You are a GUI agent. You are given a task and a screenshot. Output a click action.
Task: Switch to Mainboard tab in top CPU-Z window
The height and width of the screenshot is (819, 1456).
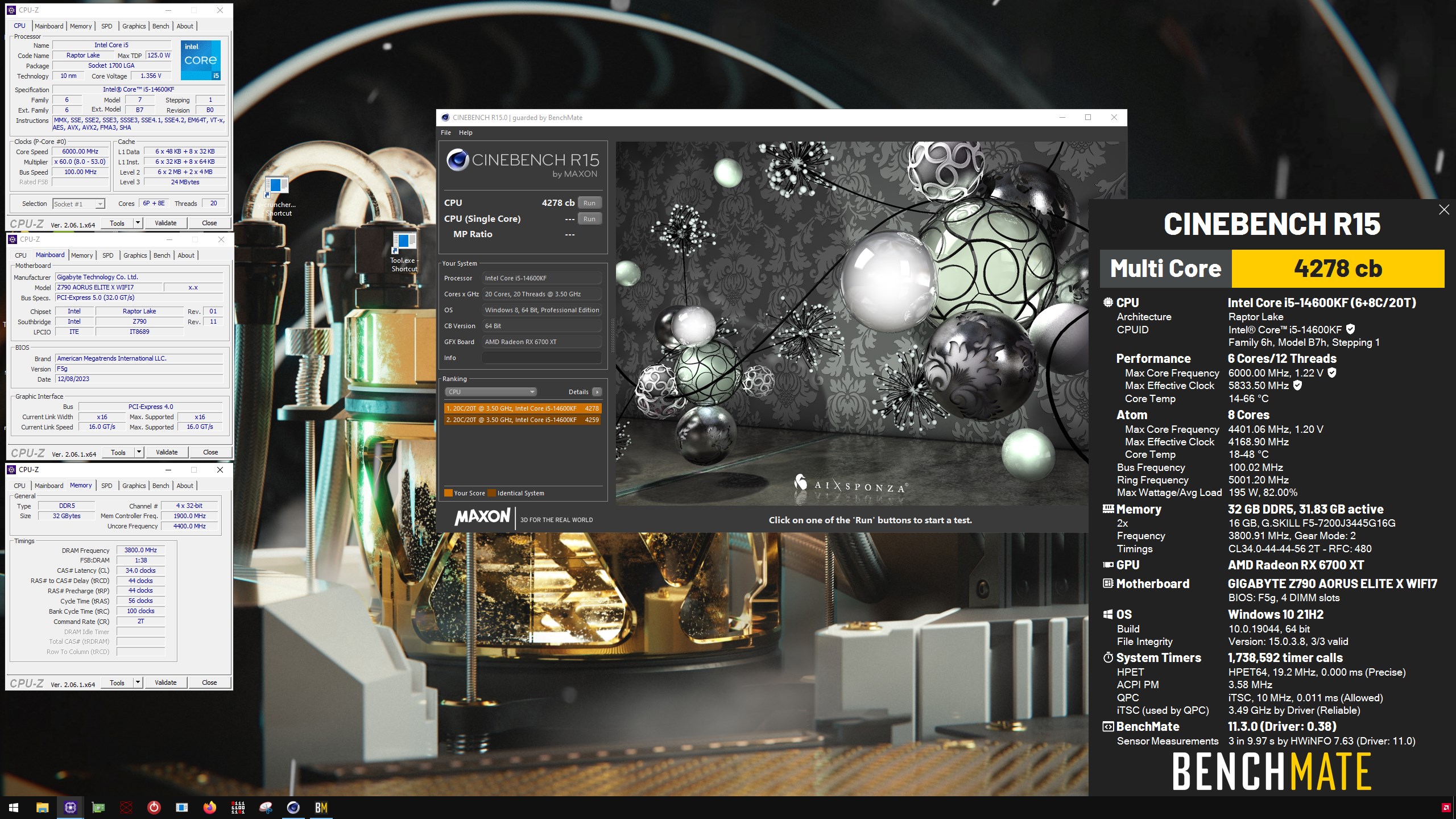click(49, 26)
